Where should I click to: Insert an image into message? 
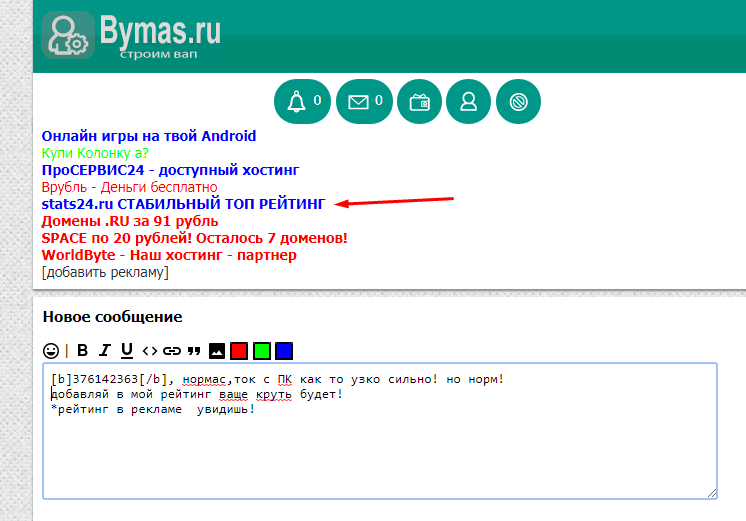(217, 350)
